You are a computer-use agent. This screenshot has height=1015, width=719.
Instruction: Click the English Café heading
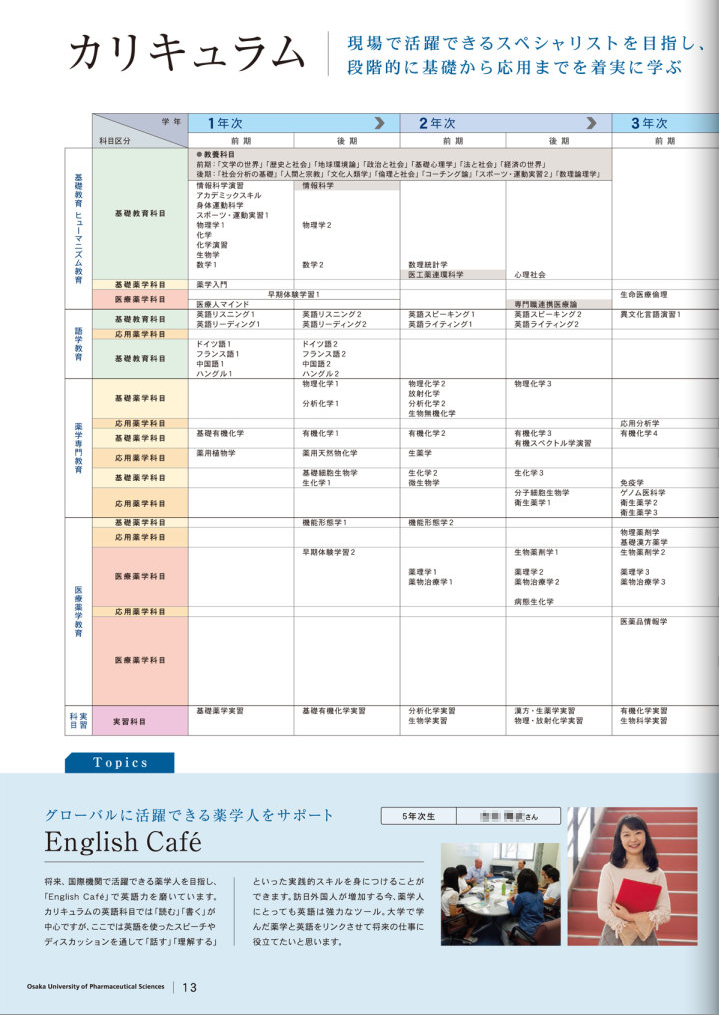[125, 842]
